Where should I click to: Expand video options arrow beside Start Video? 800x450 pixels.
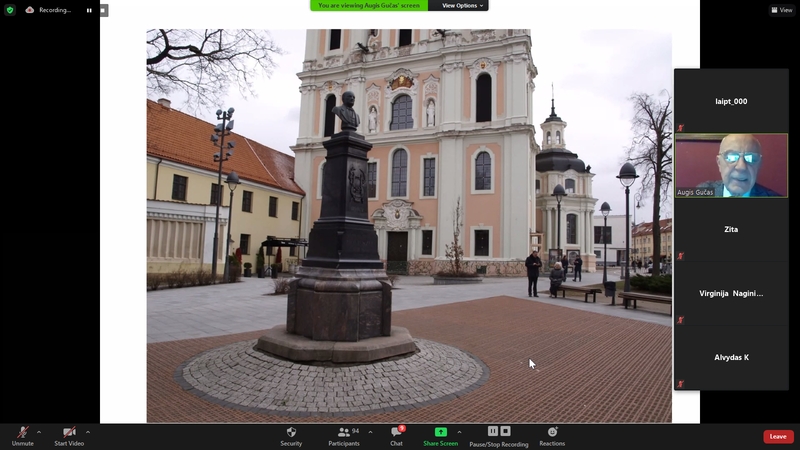87,432
